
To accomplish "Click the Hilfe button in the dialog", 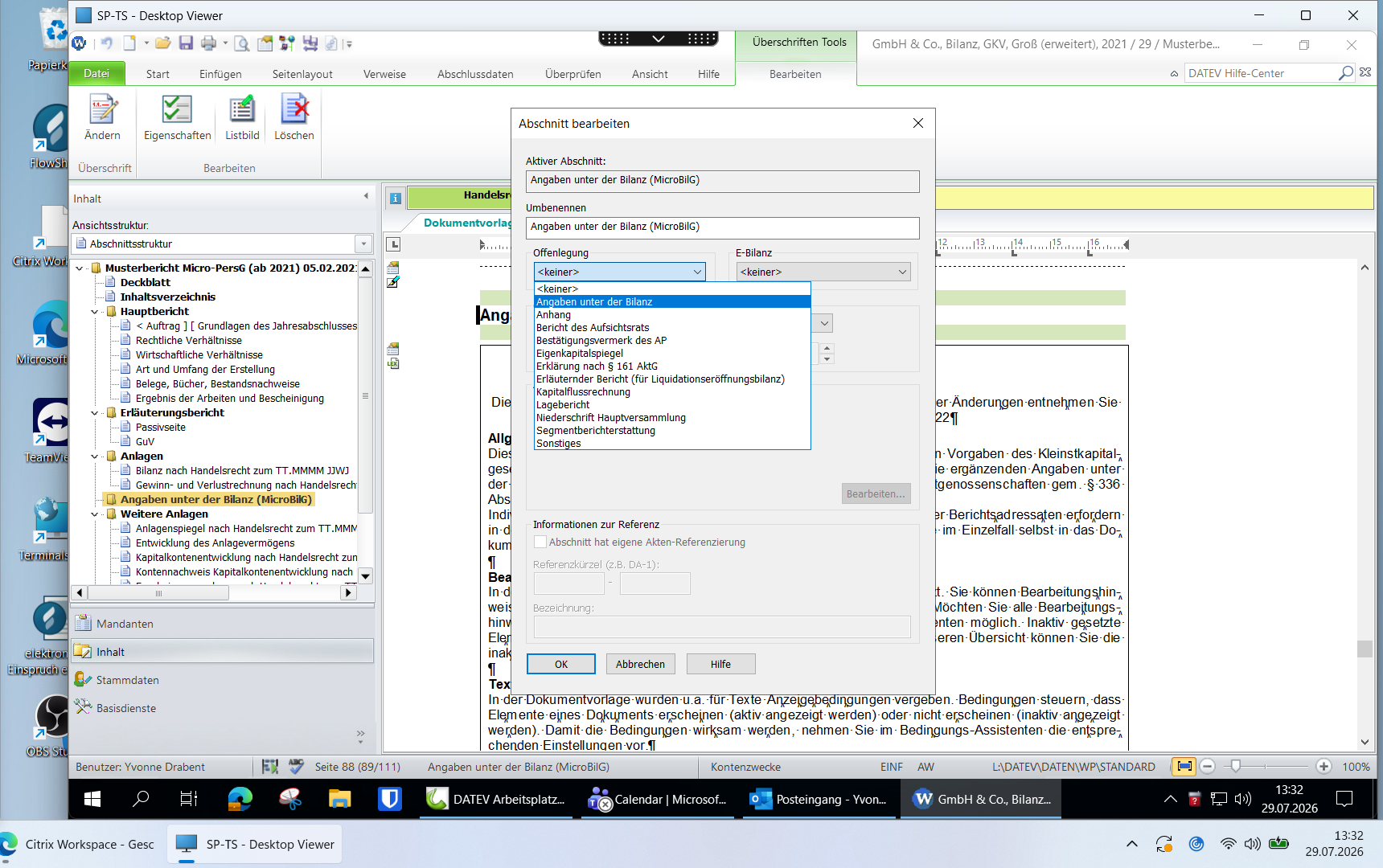I will point(720,664).
